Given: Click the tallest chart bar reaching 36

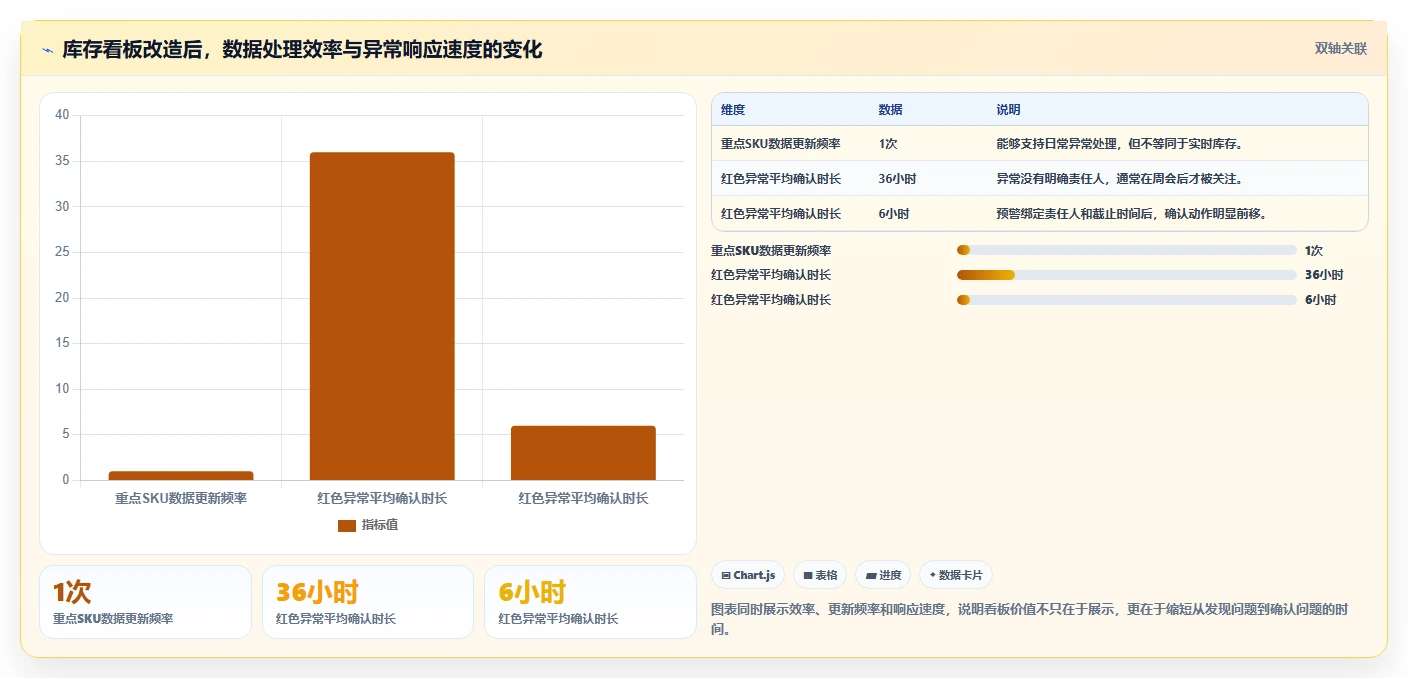Looking at the screenshot, I should 382,316.
